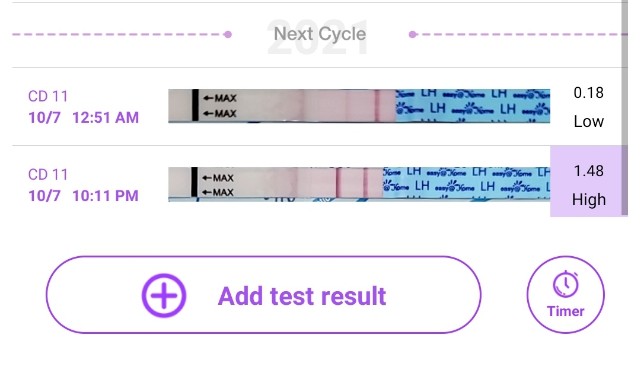Open the 10:11 PM LH test strip photo

(x=359, y=184)
